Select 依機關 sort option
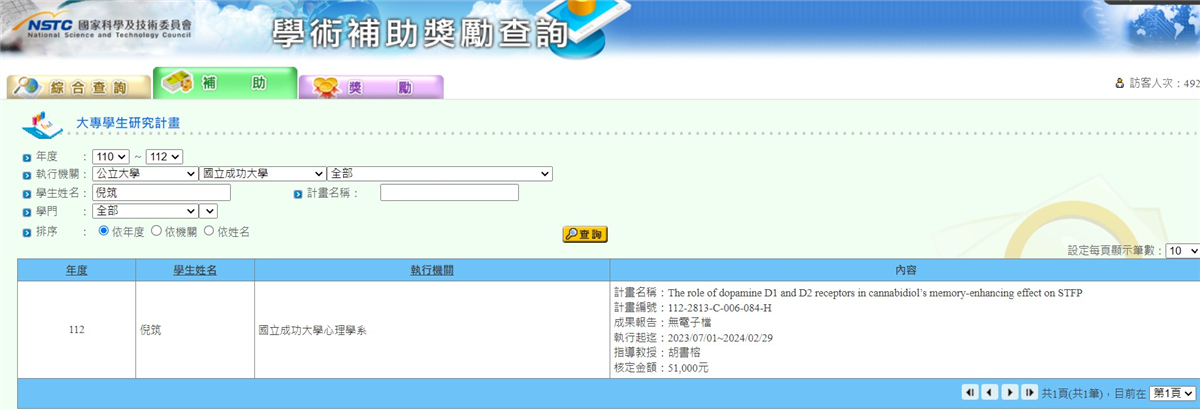The width and height of the screenshot is (1200, 410). pyautogui.click(x=156, y=231)
